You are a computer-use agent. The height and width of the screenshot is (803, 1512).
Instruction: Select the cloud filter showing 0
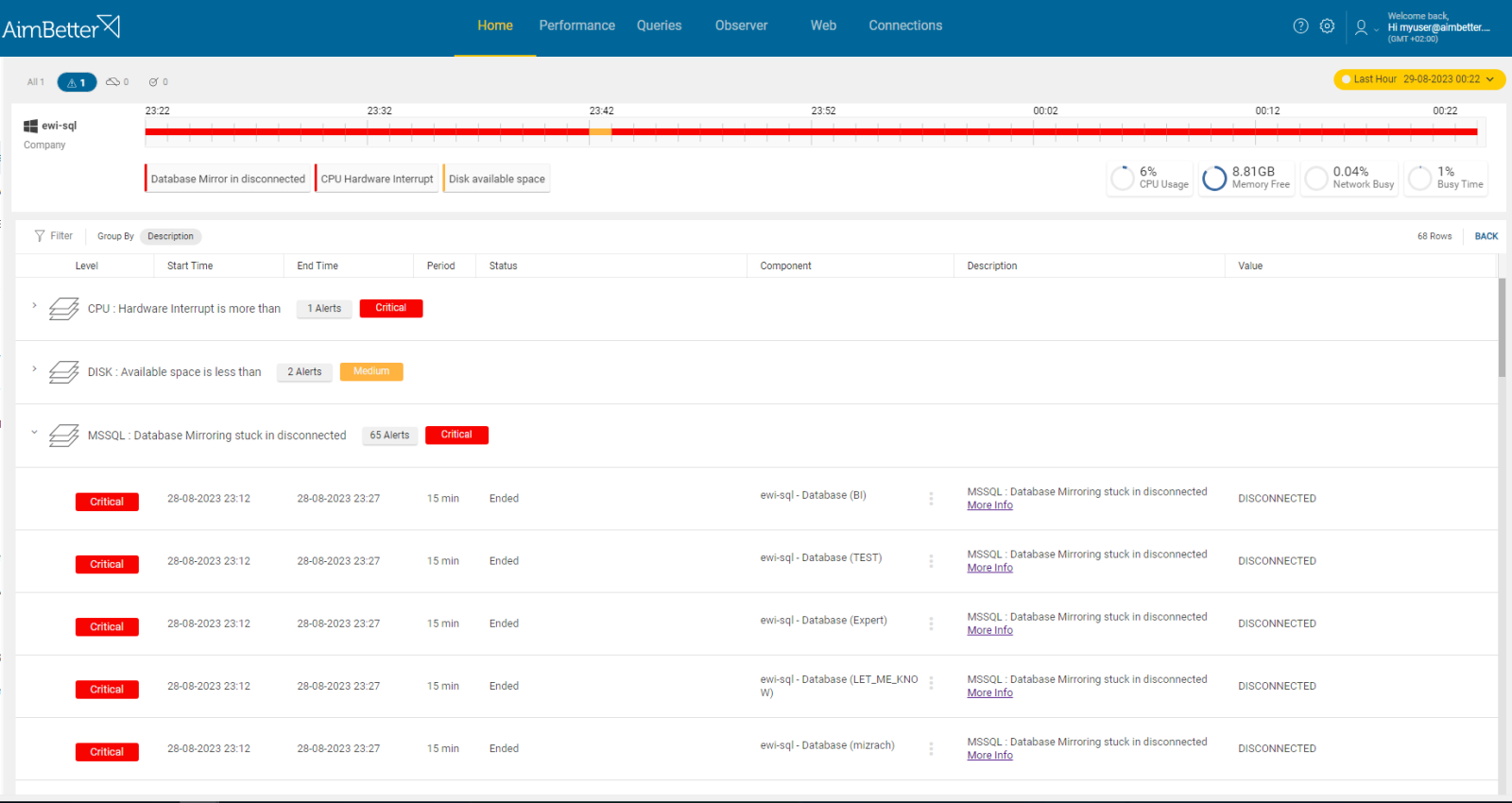pos(117,82)
